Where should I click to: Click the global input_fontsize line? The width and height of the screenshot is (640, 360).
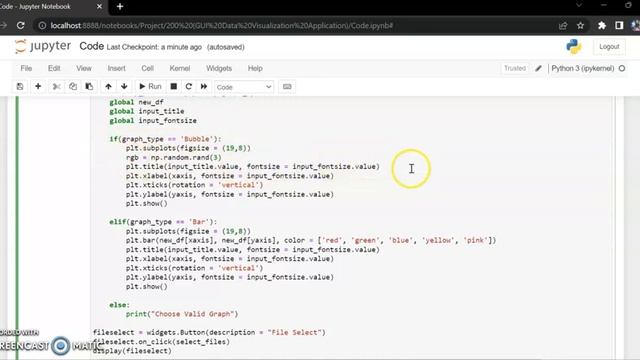click(153, 120)
